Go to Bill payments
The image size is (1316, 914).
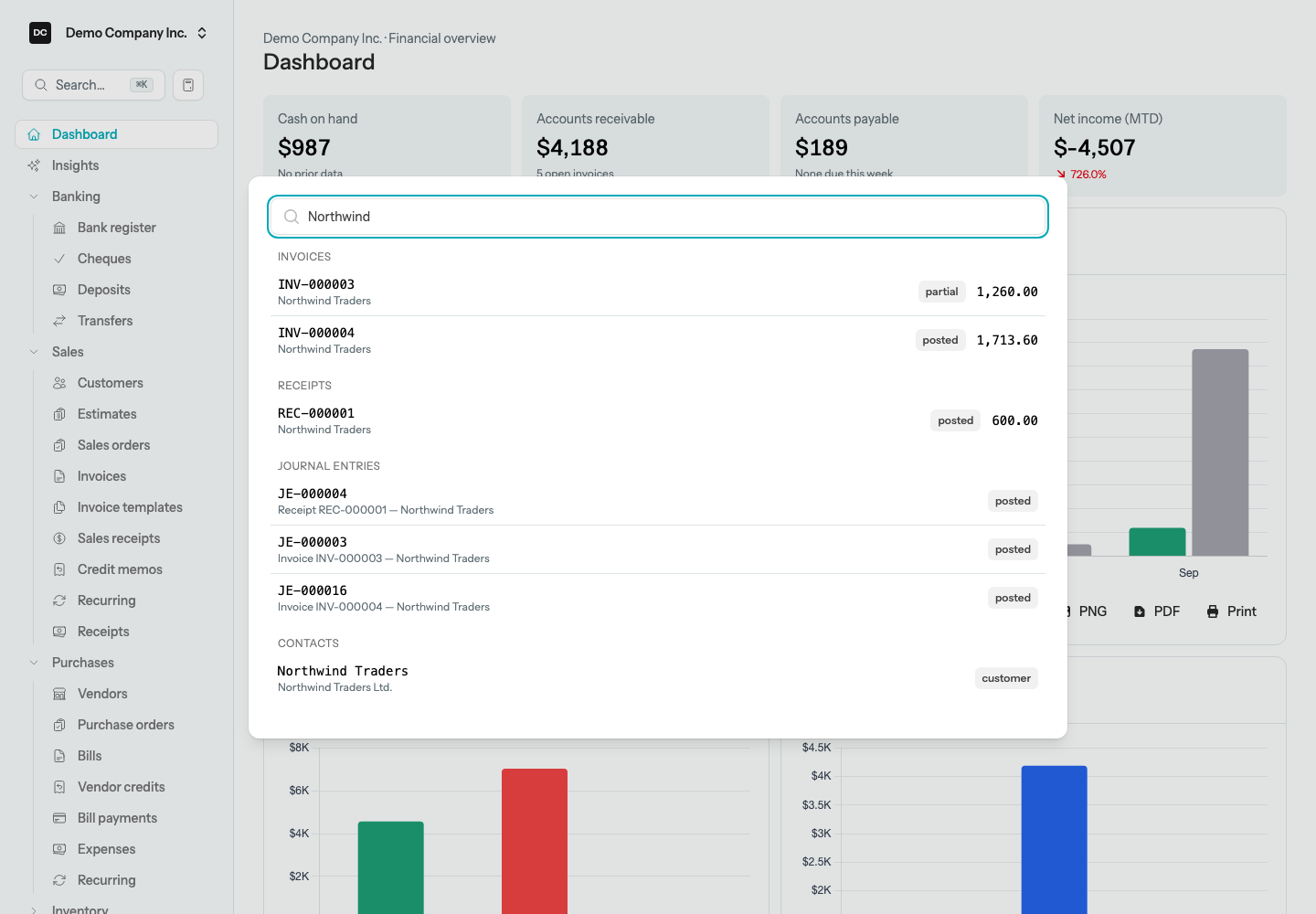point(129,818)
